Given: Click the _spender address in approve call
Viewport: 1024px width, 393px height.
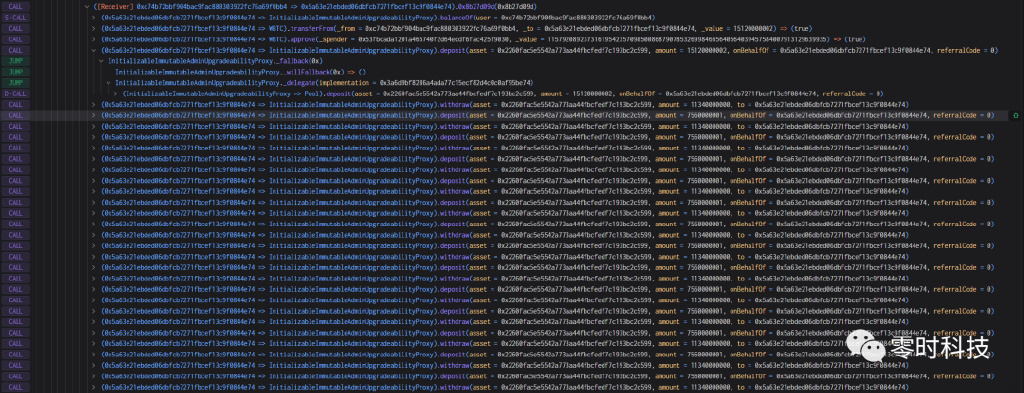Looking at the screenshot, I should pos(435,39).
